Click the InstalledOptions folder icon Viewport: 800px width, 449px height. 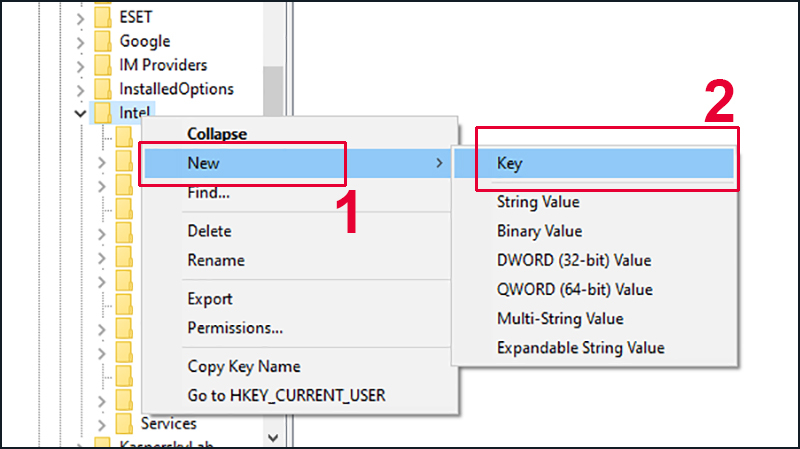tap(102, 89)
